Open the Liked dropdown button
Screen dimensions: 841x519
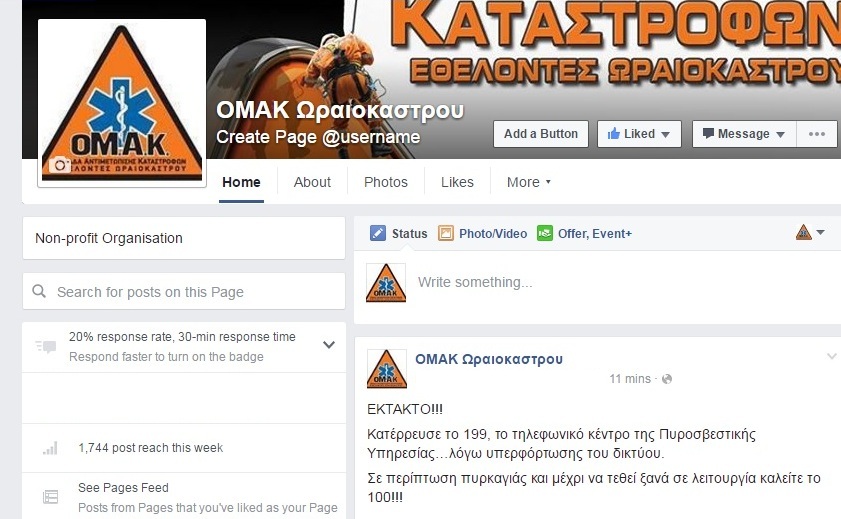(639, 134)
